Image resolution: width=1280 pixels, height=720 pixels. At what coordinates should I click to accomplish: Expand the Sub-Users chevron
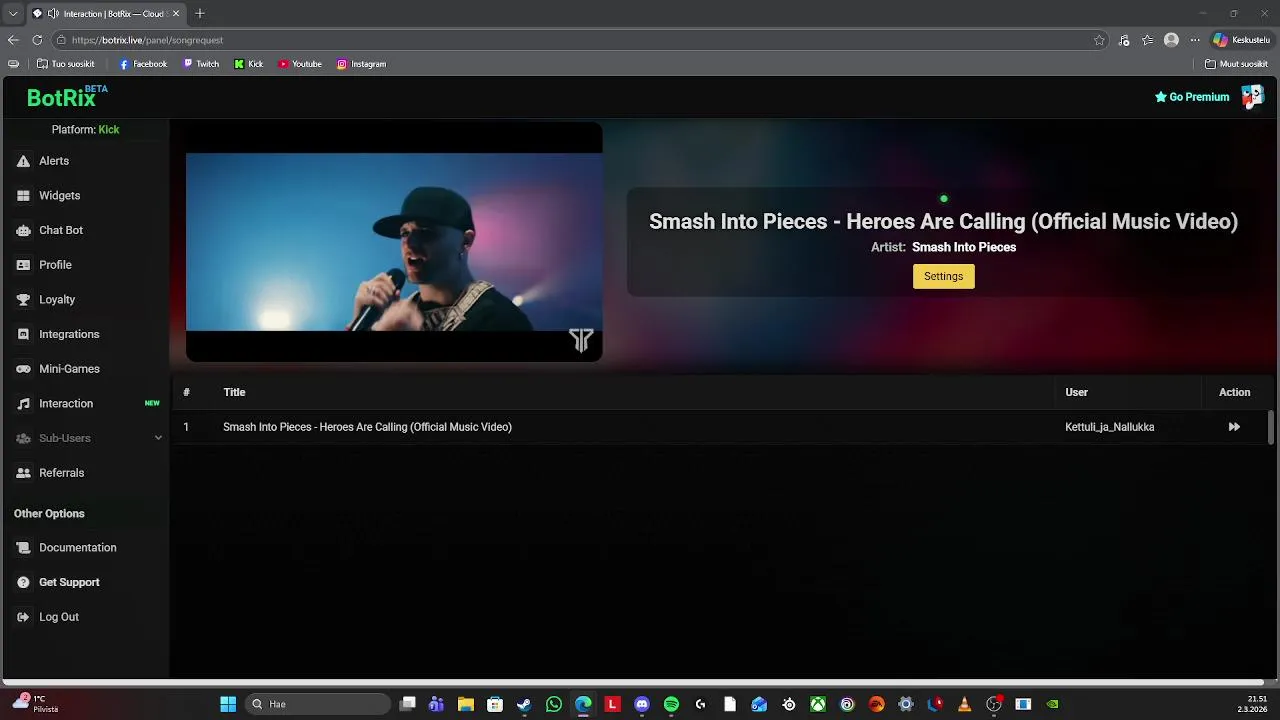click(158, 438)
